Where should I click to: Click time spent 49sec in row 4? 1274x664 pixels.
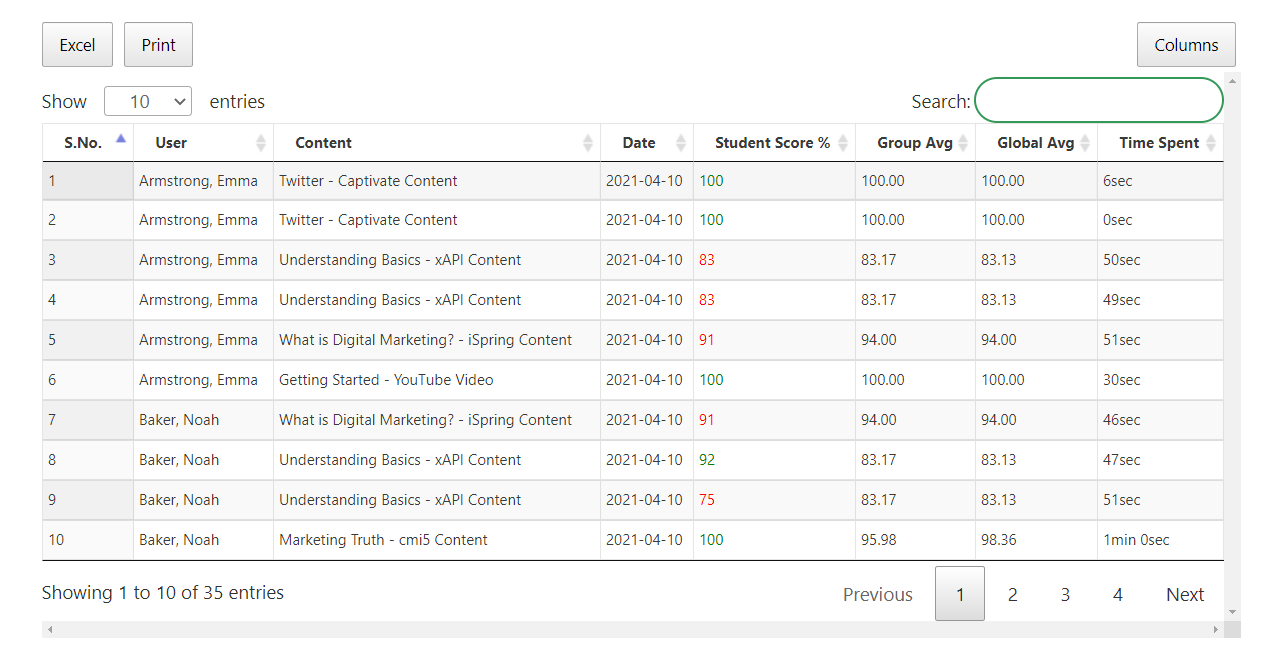click(1122, 300)
